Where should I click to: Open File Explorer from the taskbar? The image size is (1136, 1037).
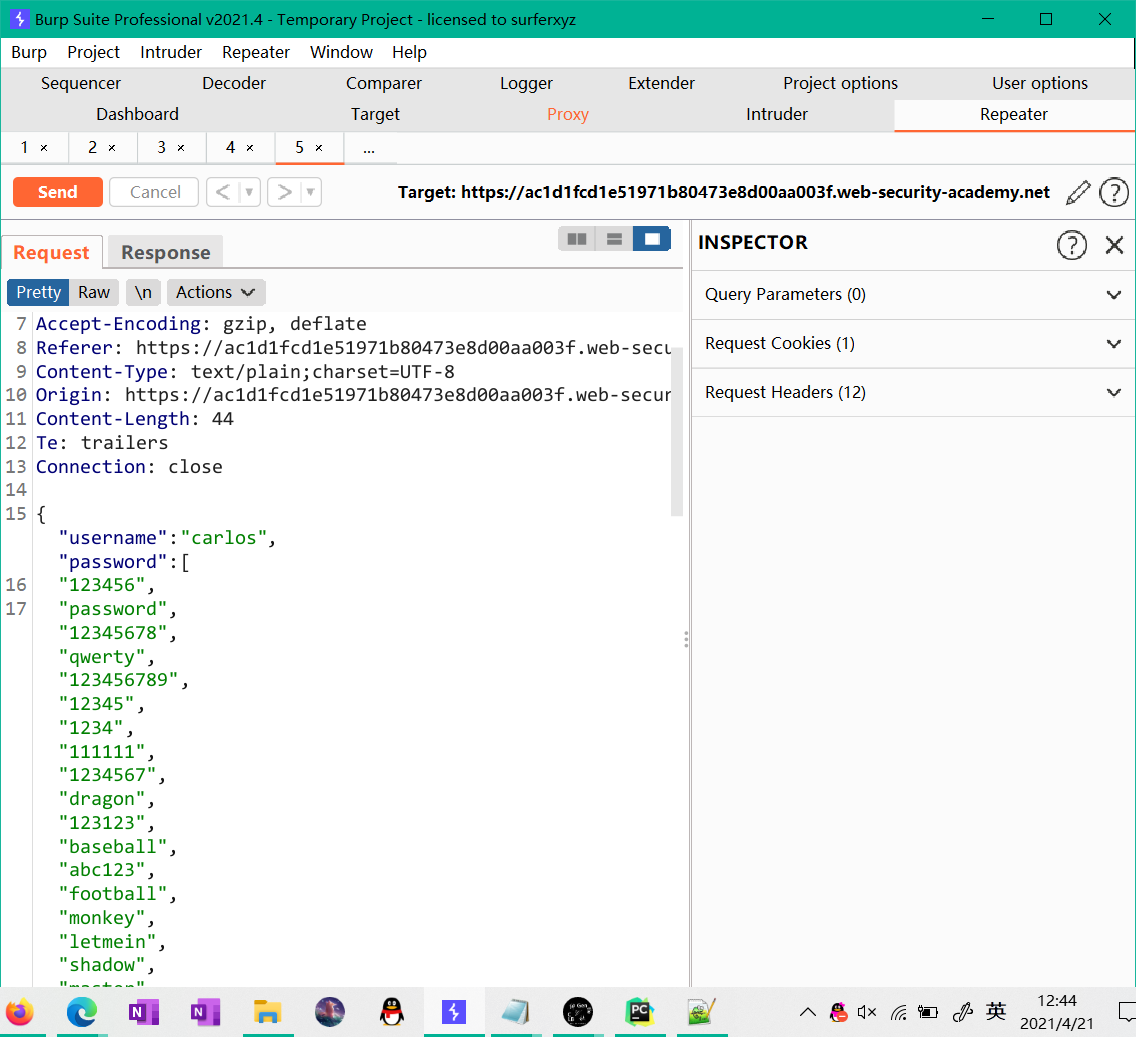coord(267,1012)
